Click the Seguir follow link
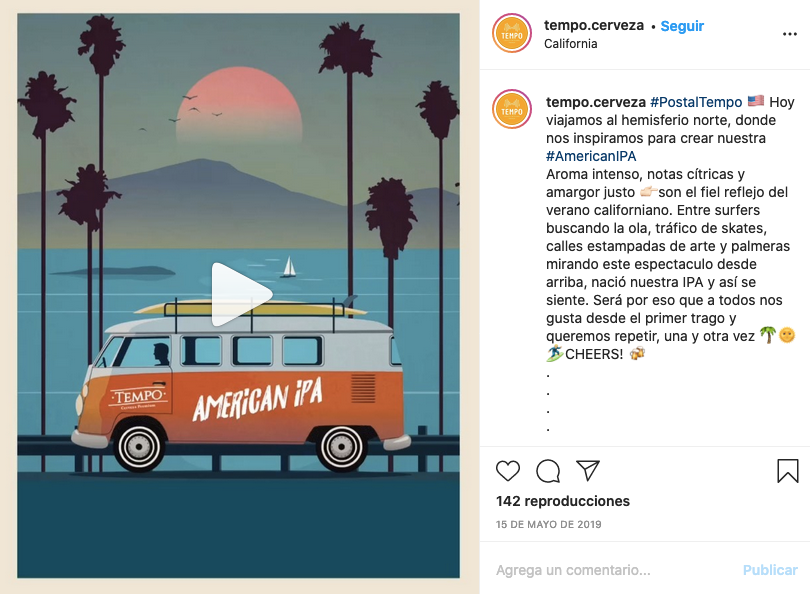Screen dimensions: 810x594 (682, 26)
